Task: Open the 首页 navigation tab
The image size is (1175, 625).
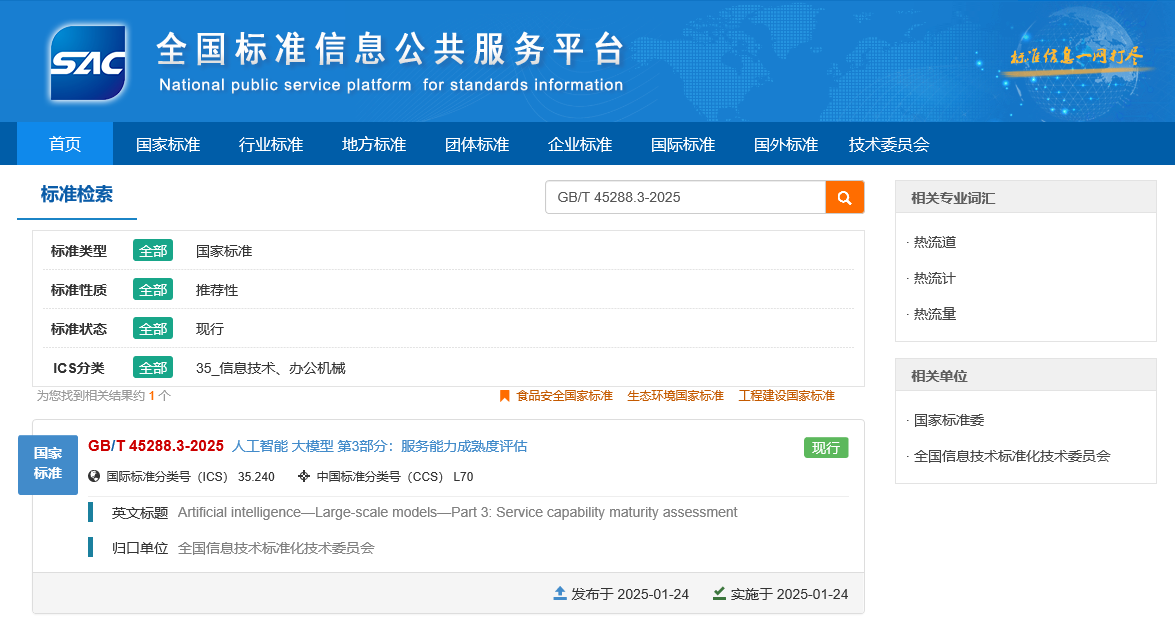Action: (65, 144)
